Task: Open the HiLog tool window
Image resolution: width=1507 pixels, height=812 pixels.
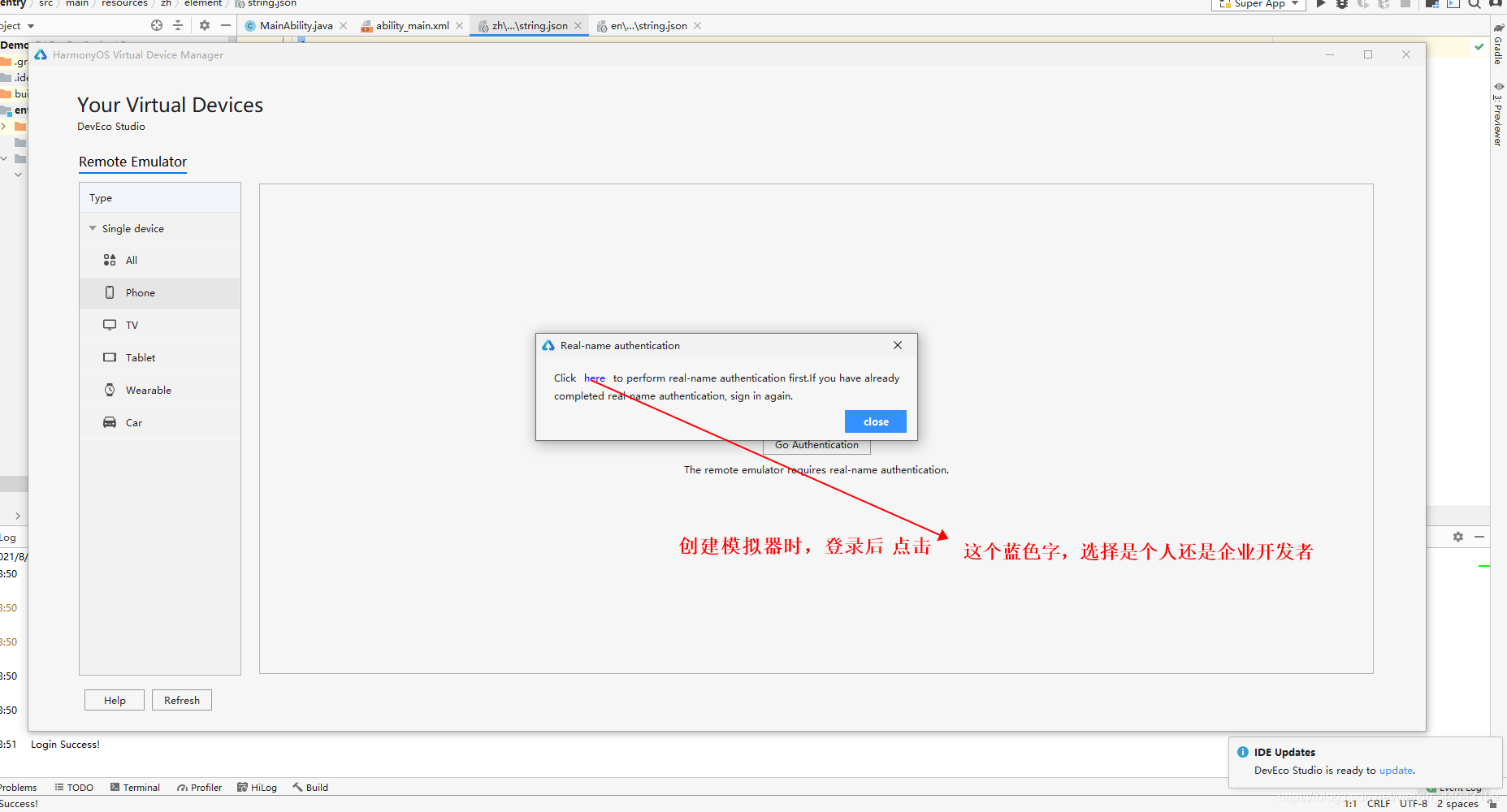Action: point(257,788)
